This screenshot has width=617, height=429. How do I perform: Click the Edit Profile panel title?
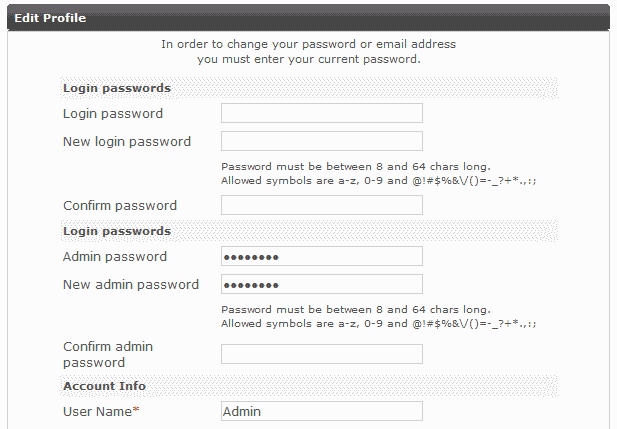point(50,19)
